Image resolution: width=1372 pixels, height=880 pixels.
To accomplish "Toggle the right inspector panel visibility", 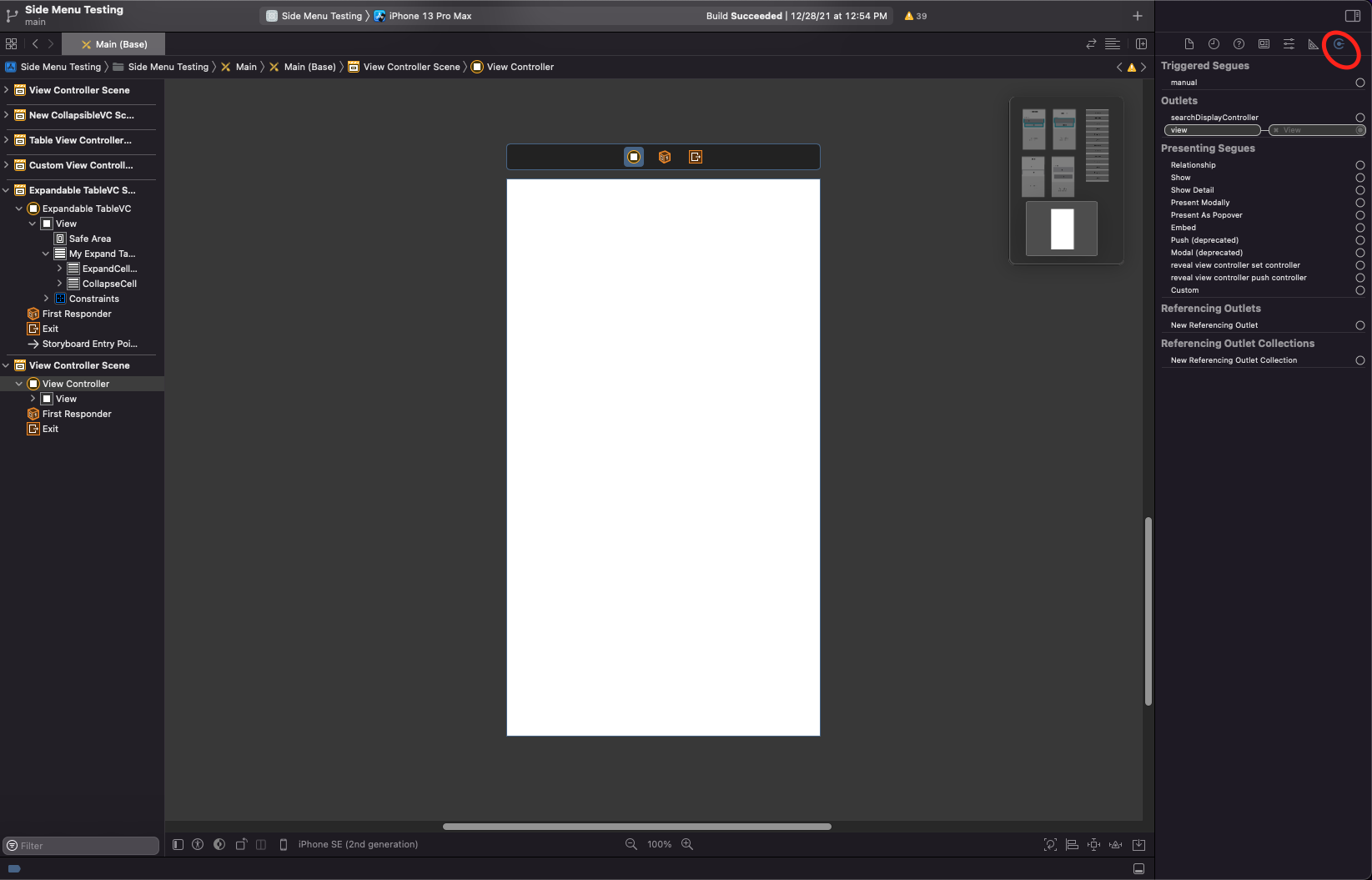I will coord(1353,16).
